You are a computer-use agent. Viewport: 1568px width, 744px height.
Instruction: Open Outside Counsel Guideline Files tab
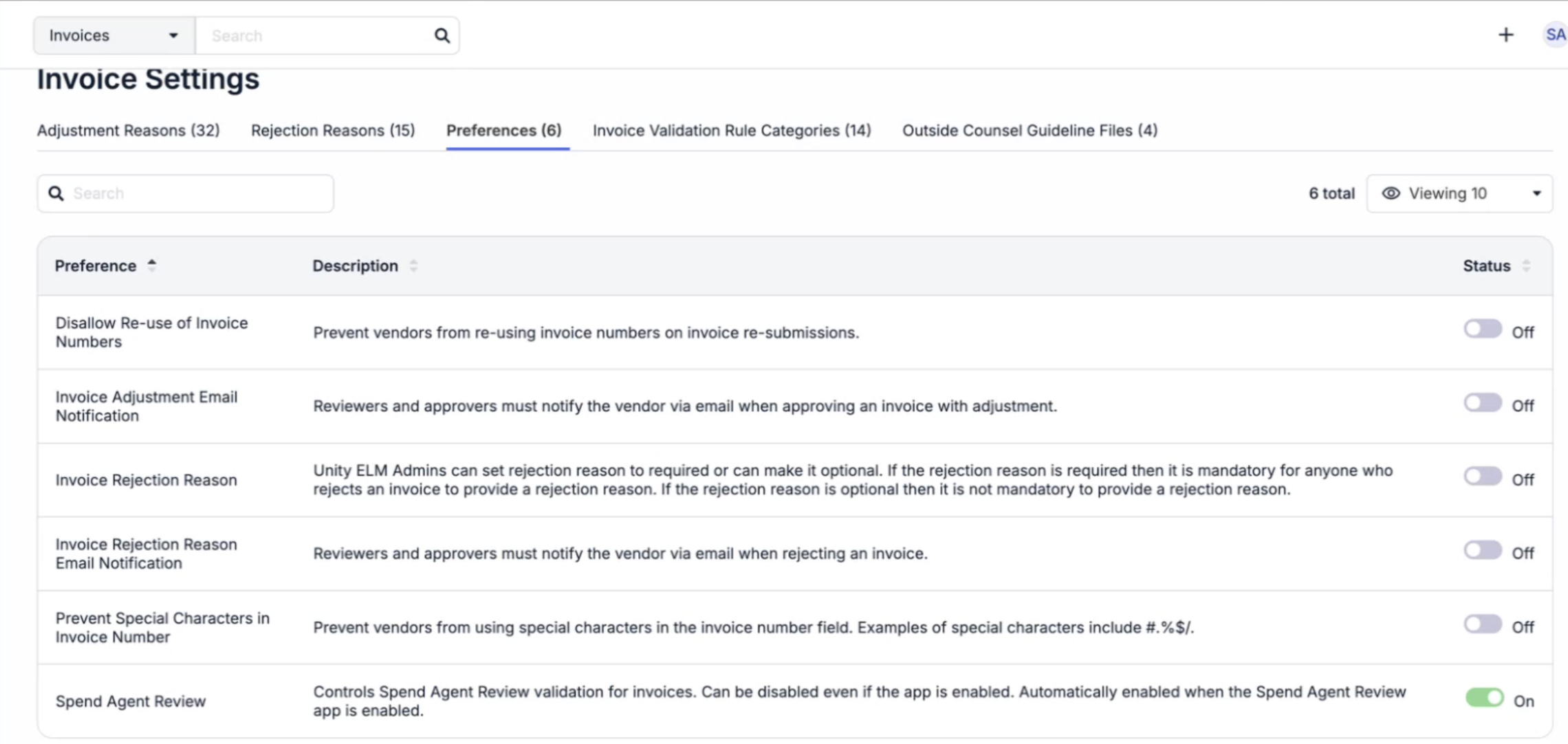pos(1030,131)
